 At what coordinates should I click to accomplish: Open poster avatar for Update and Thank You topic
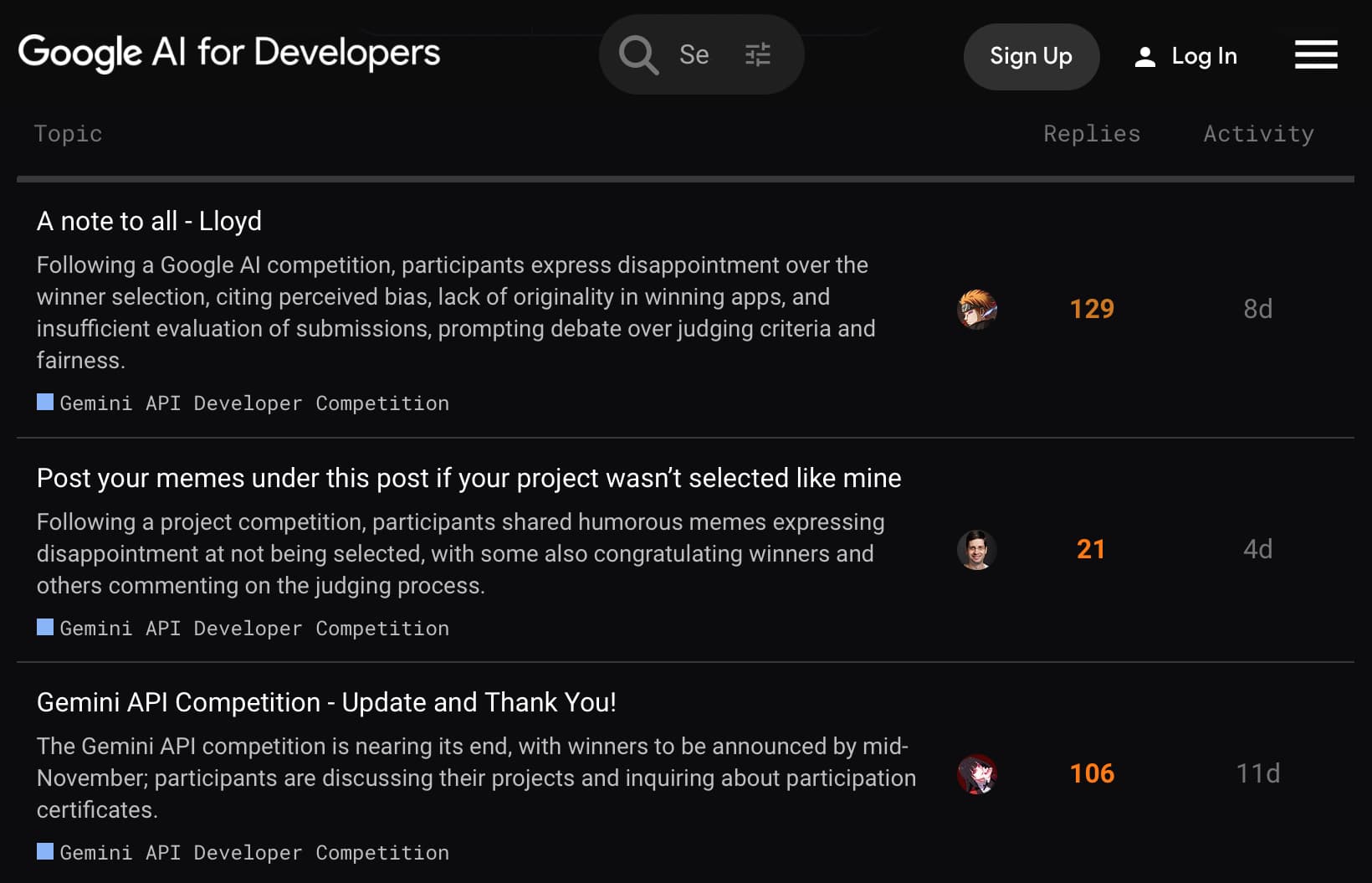pyautogui.click(x=977, y=774)
